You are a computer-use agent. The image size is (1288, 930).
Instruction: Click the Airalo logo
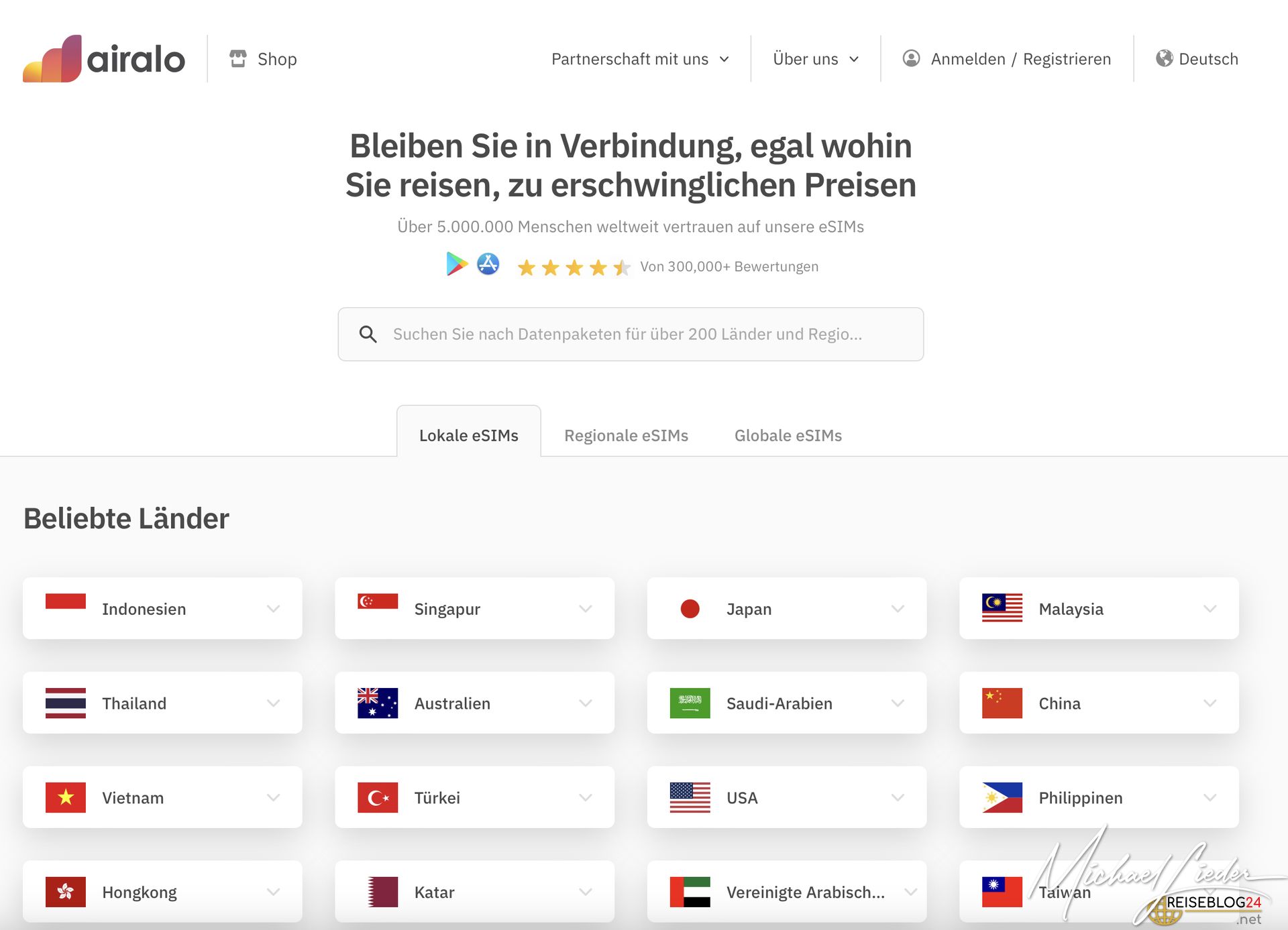coord(104,59)
